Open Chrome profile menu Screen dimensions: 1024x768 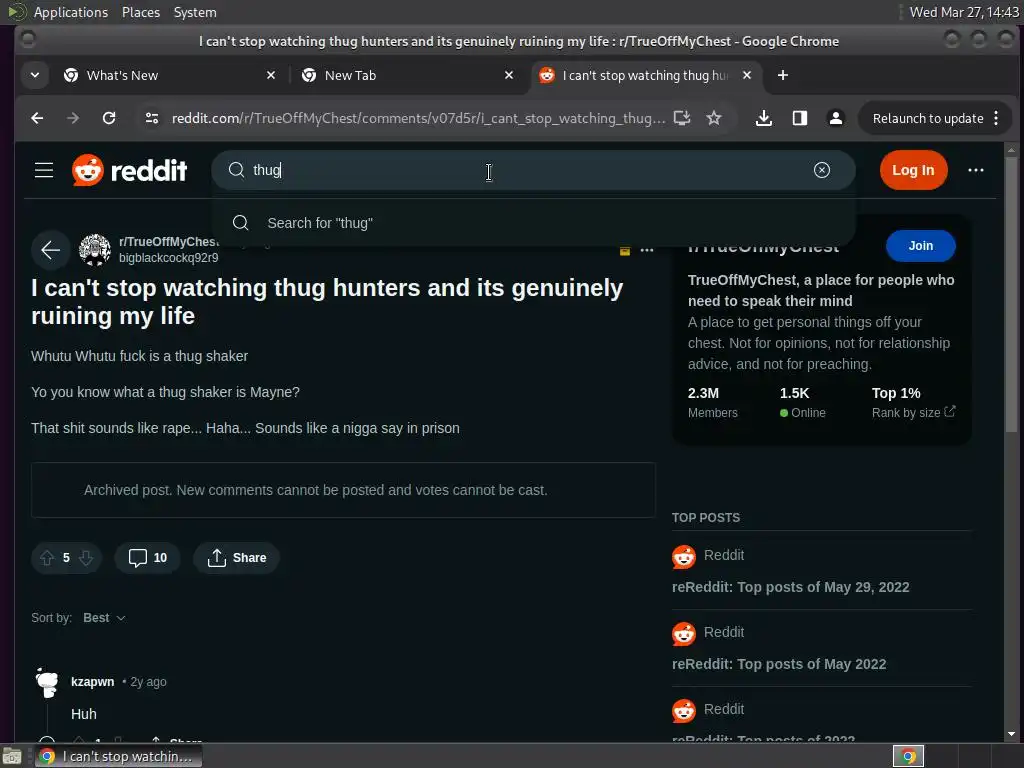835,118
